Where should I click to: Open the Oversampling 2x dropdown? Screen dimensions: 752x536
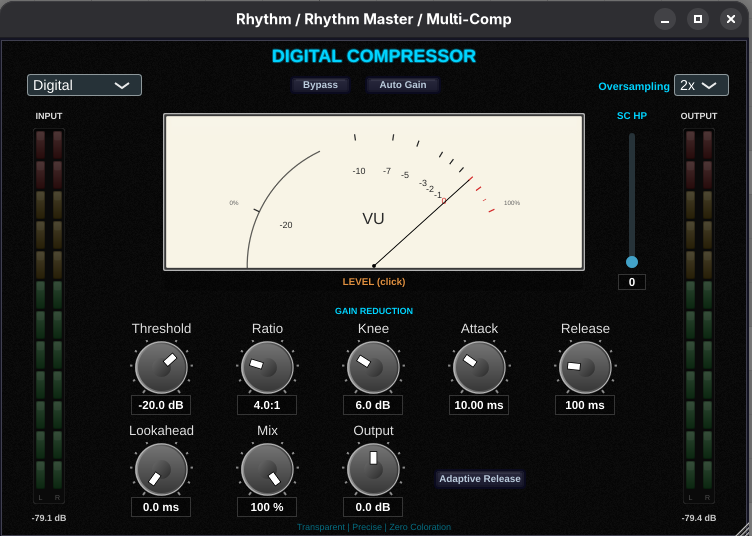pos(701,85)
